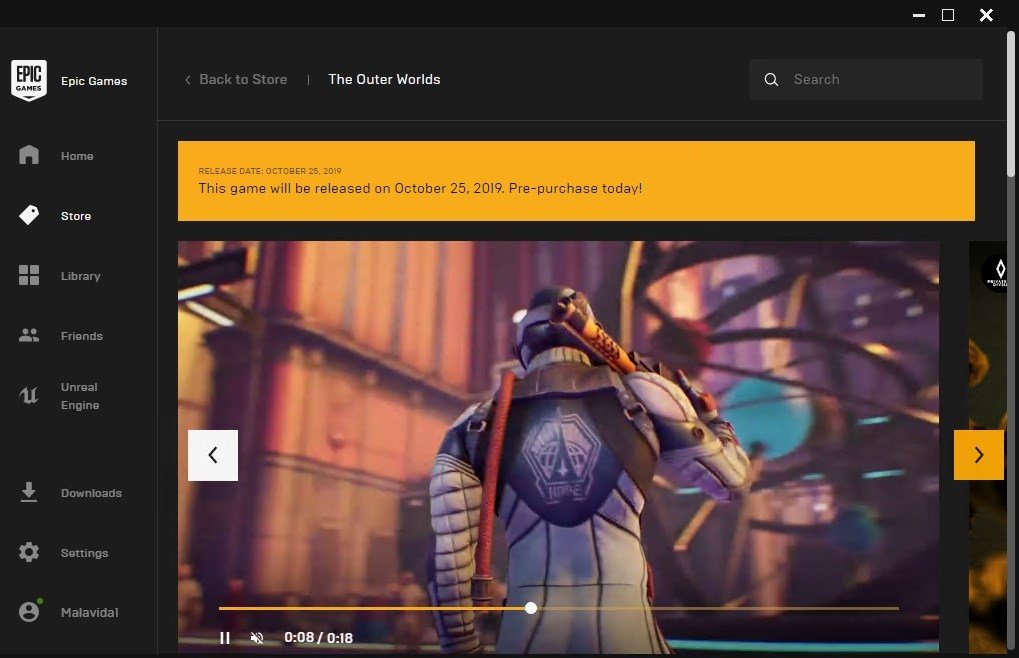Click the search magnifier icon
1019x658 pixels.
click(771, 80)
